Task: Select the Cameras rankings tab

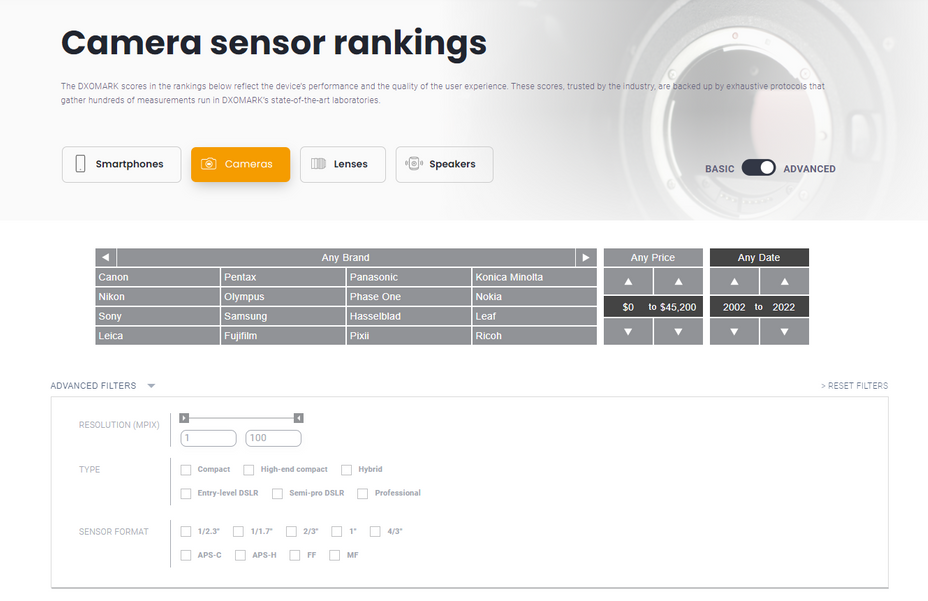Action: 240,165
